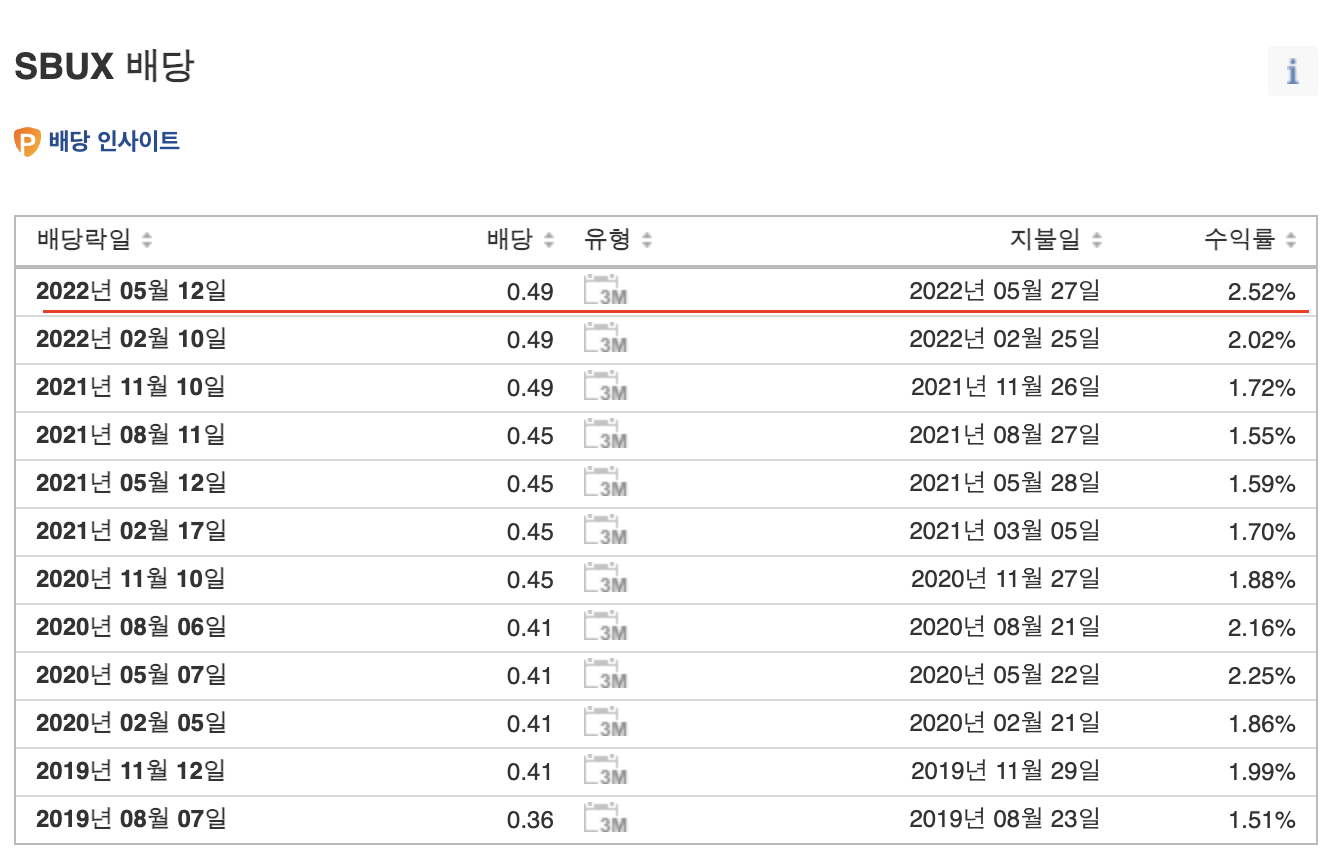The height and width of the screenshot is (864, 1336).
Task: Click 3M type icon in 2021년 02월 17일 row
Action: [606, 531]
